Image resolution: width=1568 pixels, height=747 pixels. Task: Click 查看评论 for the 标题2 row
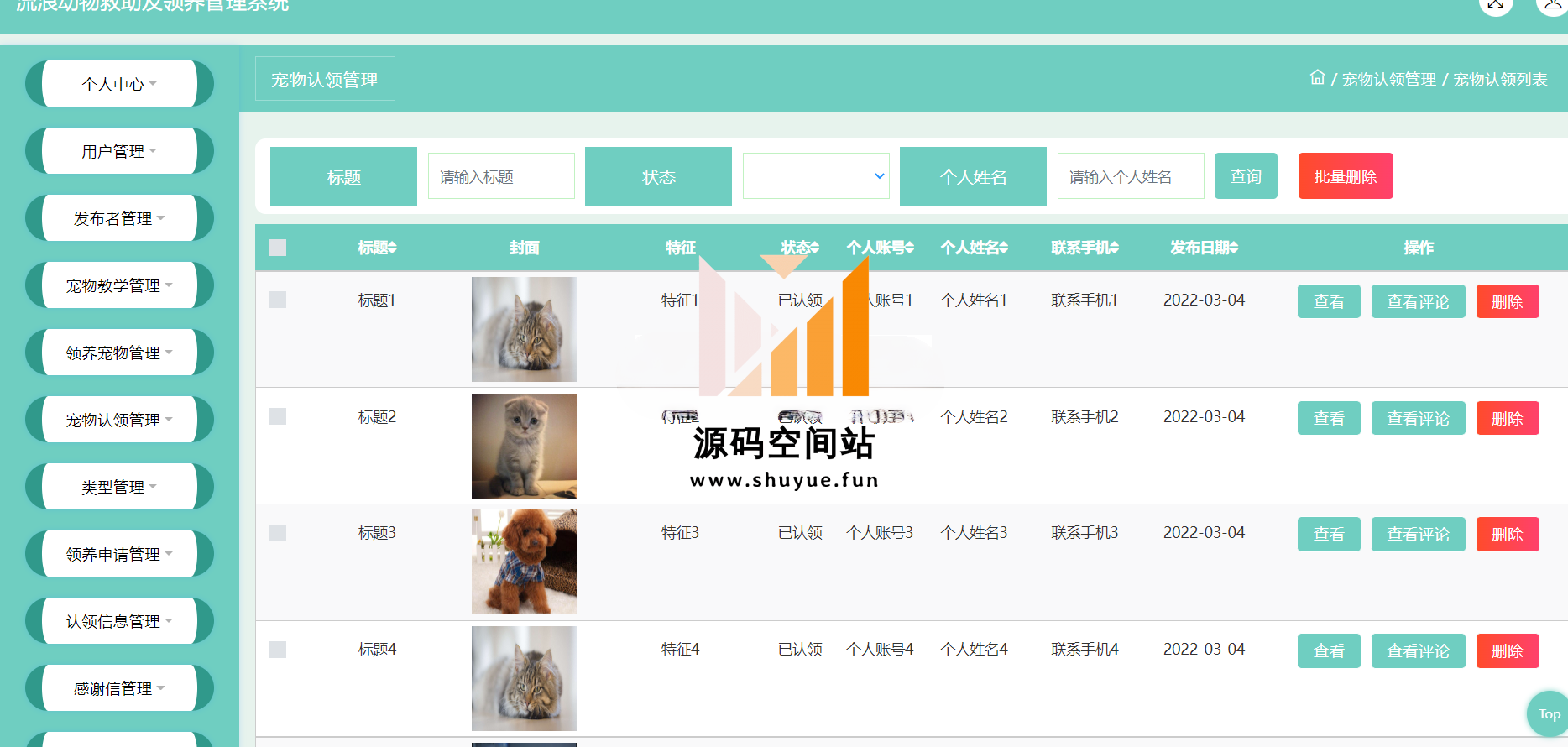pyautogui.click(x=1418, y=418)
